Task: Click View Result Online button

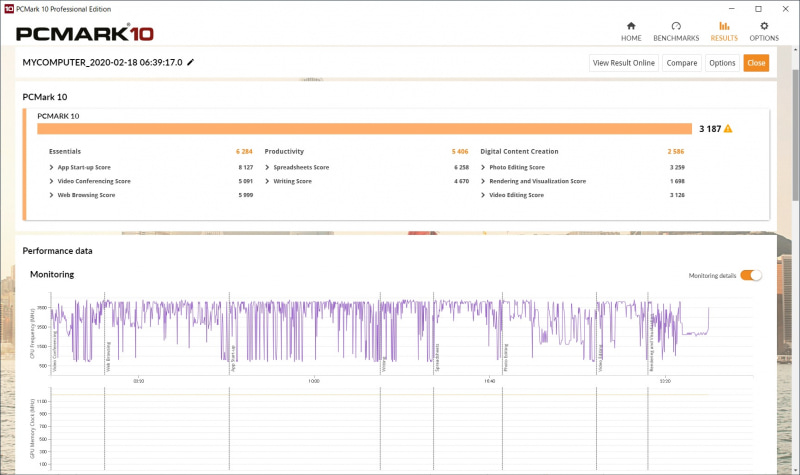Action: pyautogui.click(x=623, y=63)
